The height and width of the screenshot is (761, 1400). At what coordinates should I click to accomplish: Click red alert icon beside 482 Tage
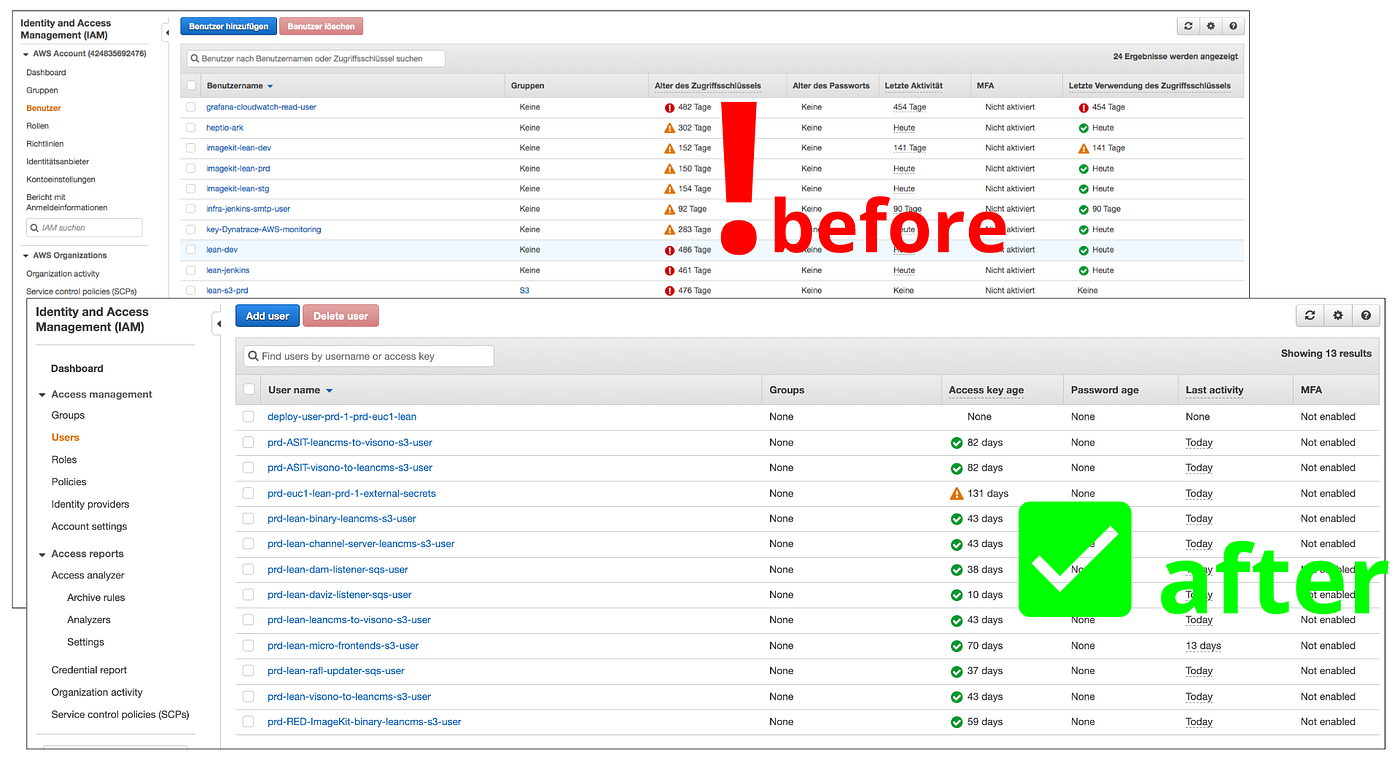tap(670, 107)
